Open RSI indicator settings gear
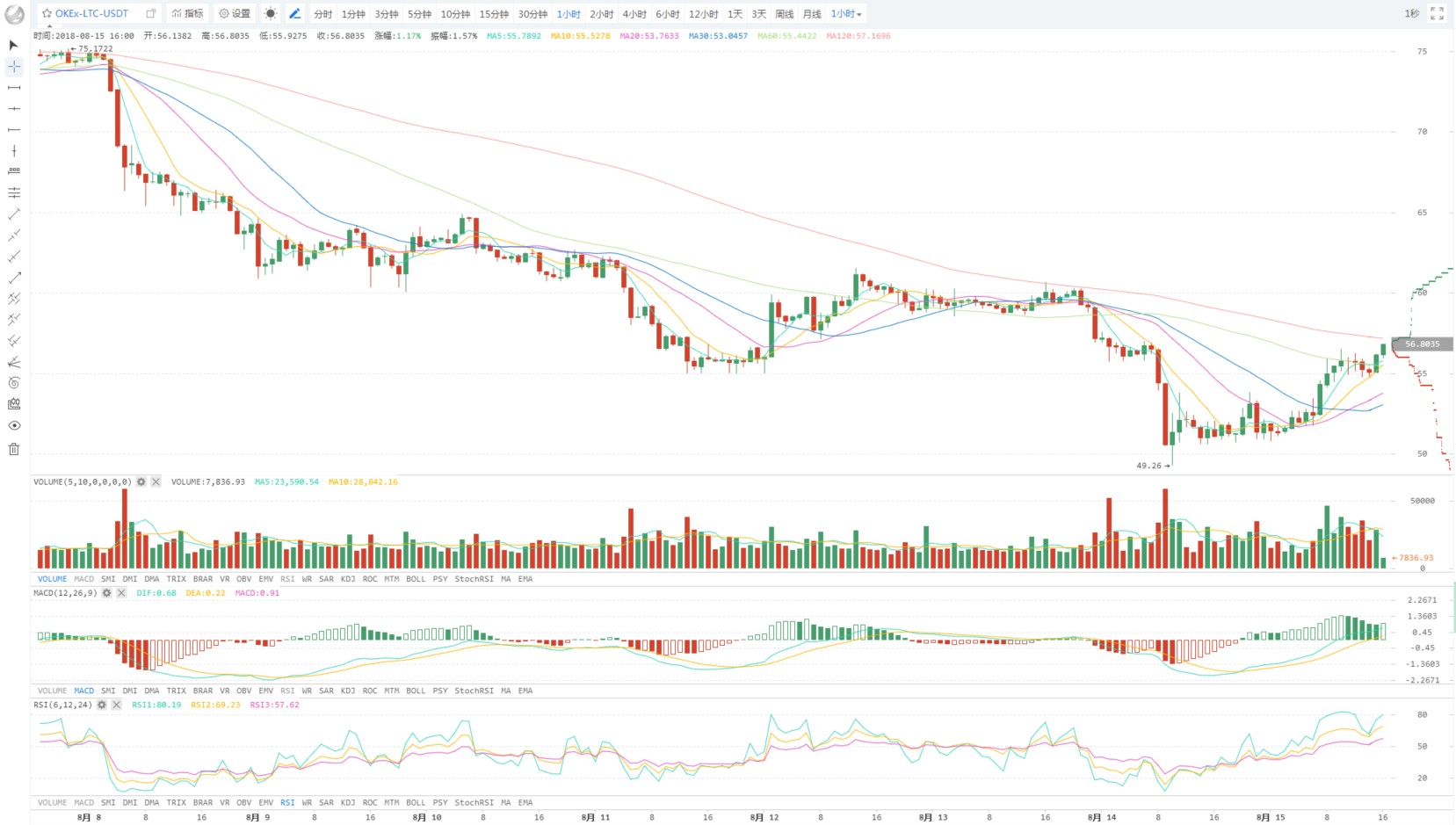This screenshot has width=1456, height=825. [x=102, y=705]
